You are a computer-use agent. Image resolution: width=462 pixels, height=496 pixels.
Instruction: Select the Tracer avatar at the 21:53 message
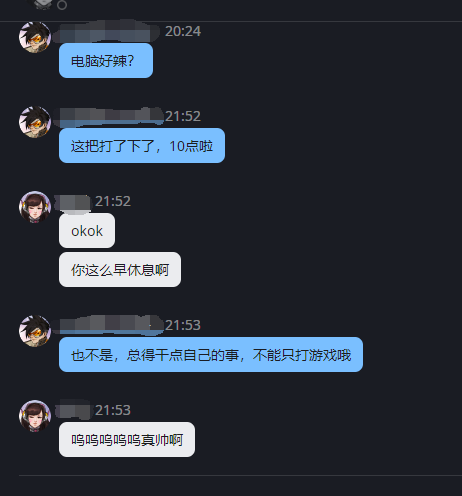click(35, 331)
